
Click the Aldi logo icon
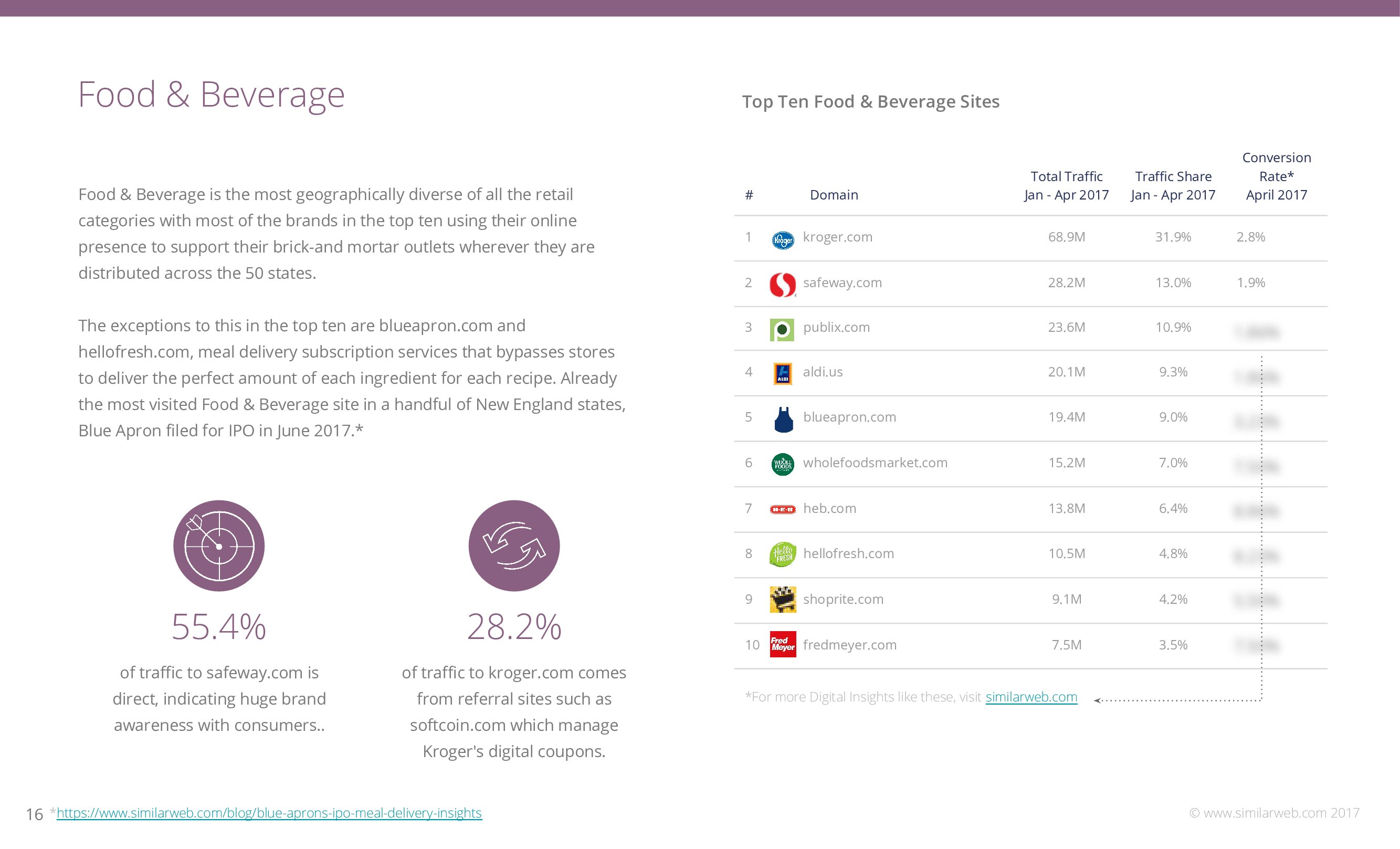(782, 374)
